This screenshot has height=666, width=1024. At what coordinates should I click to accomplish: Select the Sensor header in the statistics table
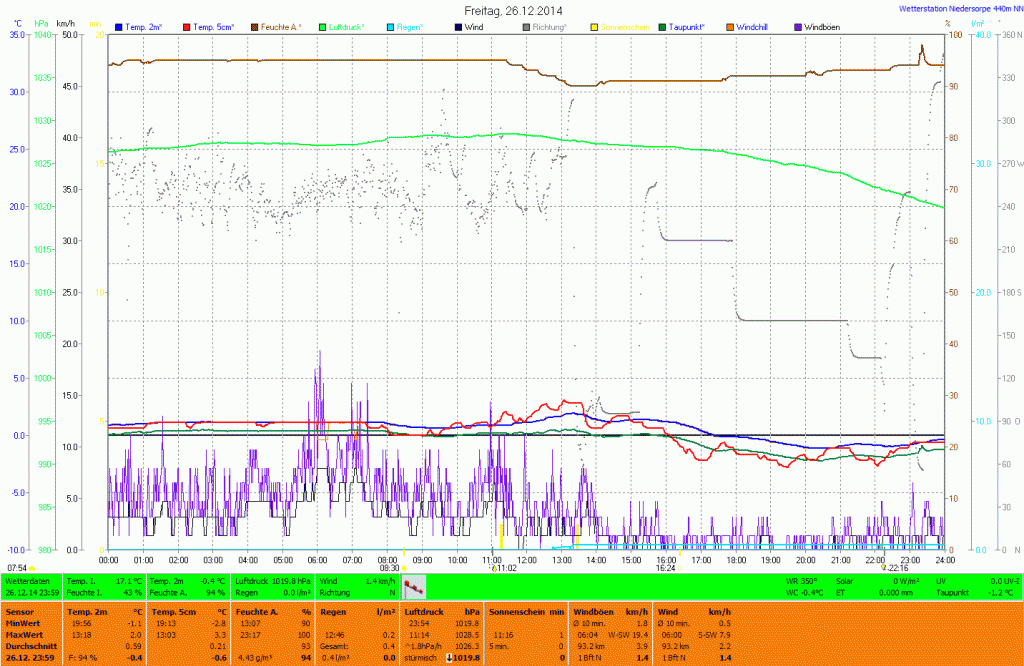(20, 610)
